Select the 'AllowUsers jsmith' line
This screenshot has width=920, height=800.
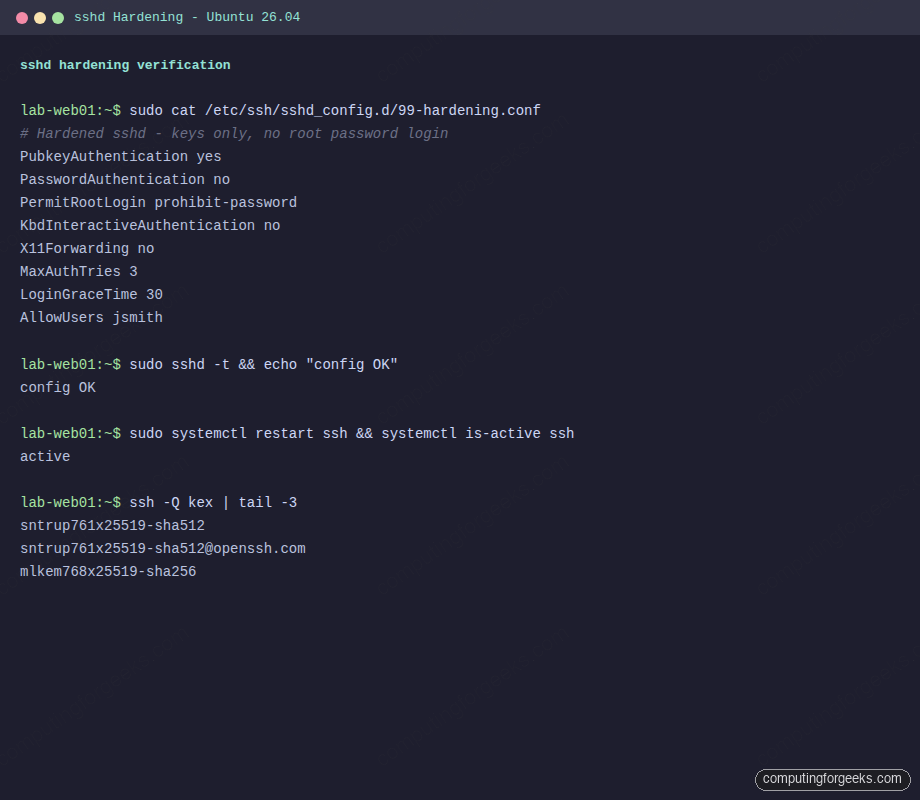click(x=91, y=317)
